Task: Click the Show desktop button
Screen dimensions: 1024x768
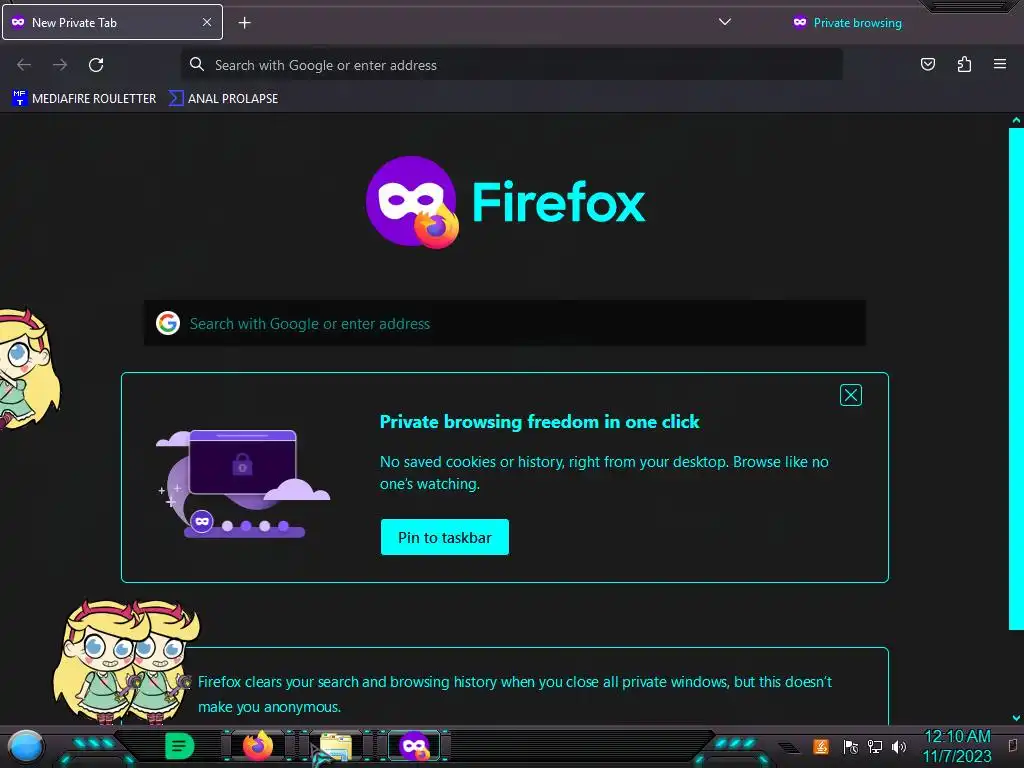Action: pyautogui.click(x=1014, y=746)
